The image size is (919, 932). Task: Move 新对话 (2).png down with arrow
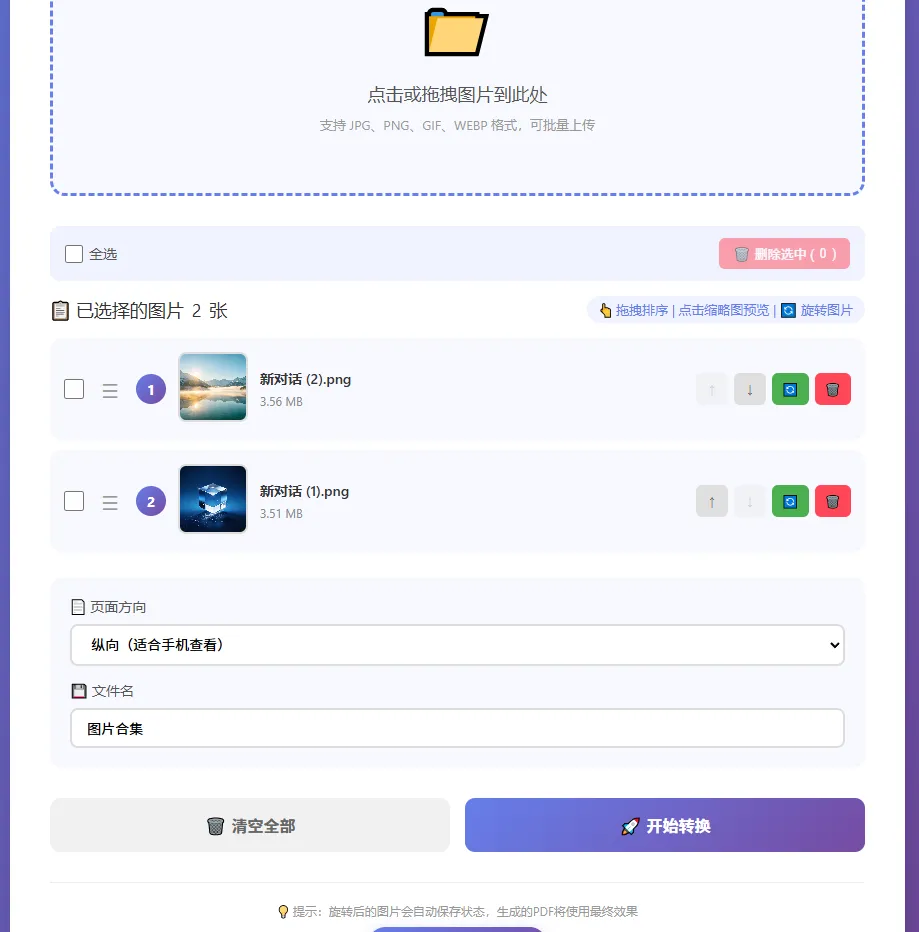[x=750, y=389]
